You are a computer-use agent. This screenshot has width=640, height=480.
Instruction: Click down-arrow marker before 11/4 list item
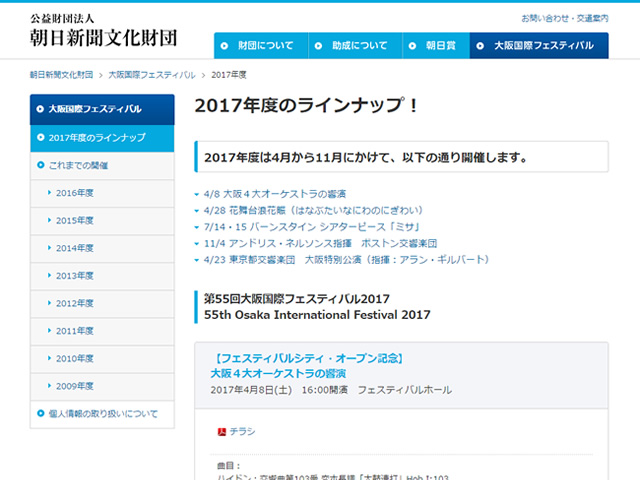[x=196, y=244]
